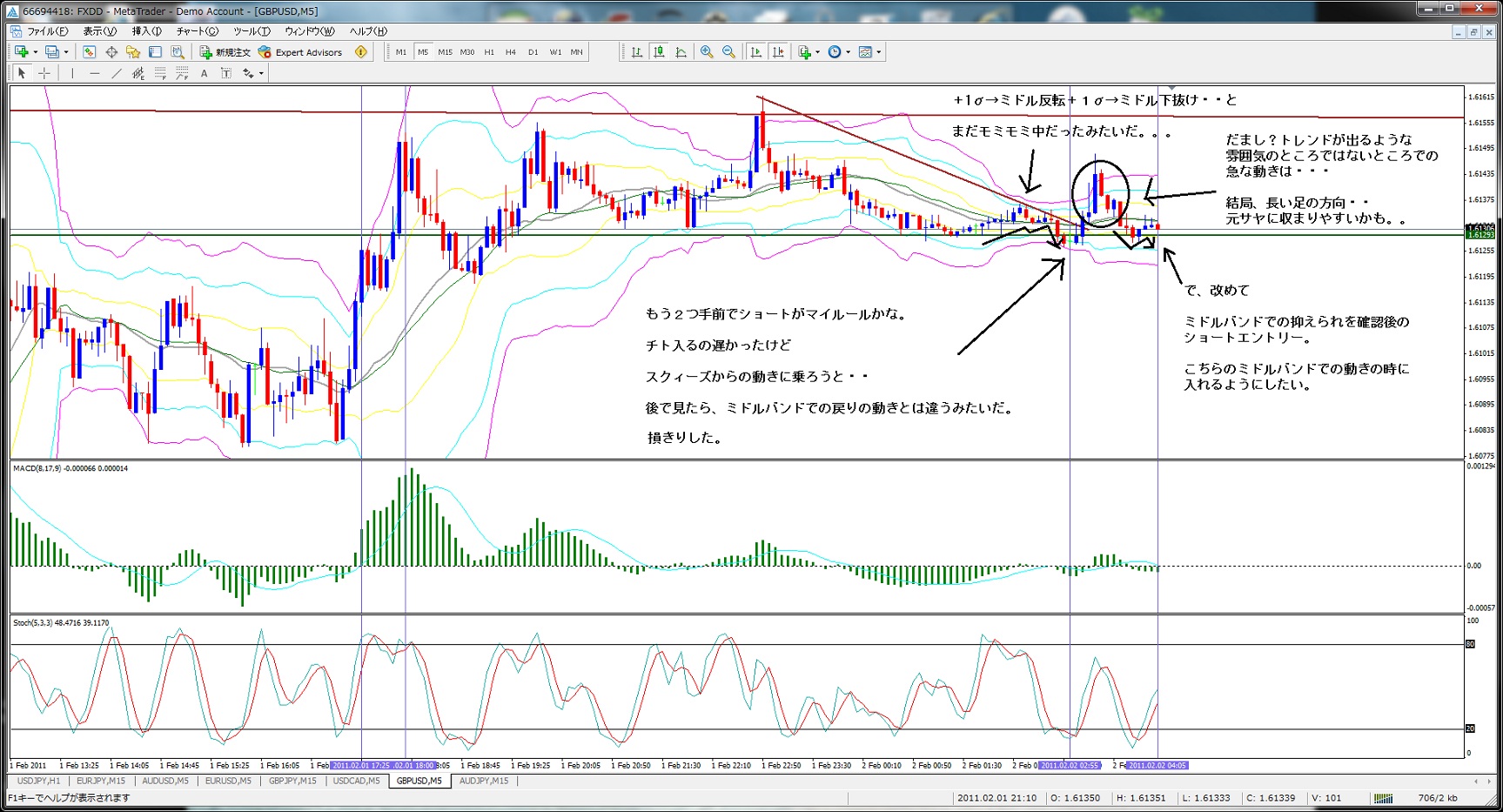Select the Fibonacci fan tool
Image resolution: width=1503 pixels, height=812 pixels.
182,73
